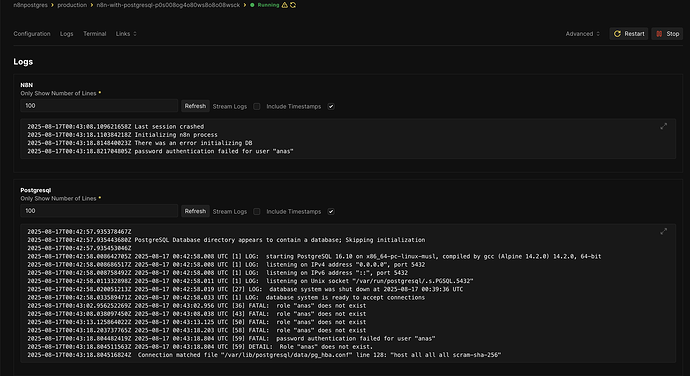Click the "listening on Unix socket" log line
The width and height of the screenshot is (690, 376).
click(250, 281)
